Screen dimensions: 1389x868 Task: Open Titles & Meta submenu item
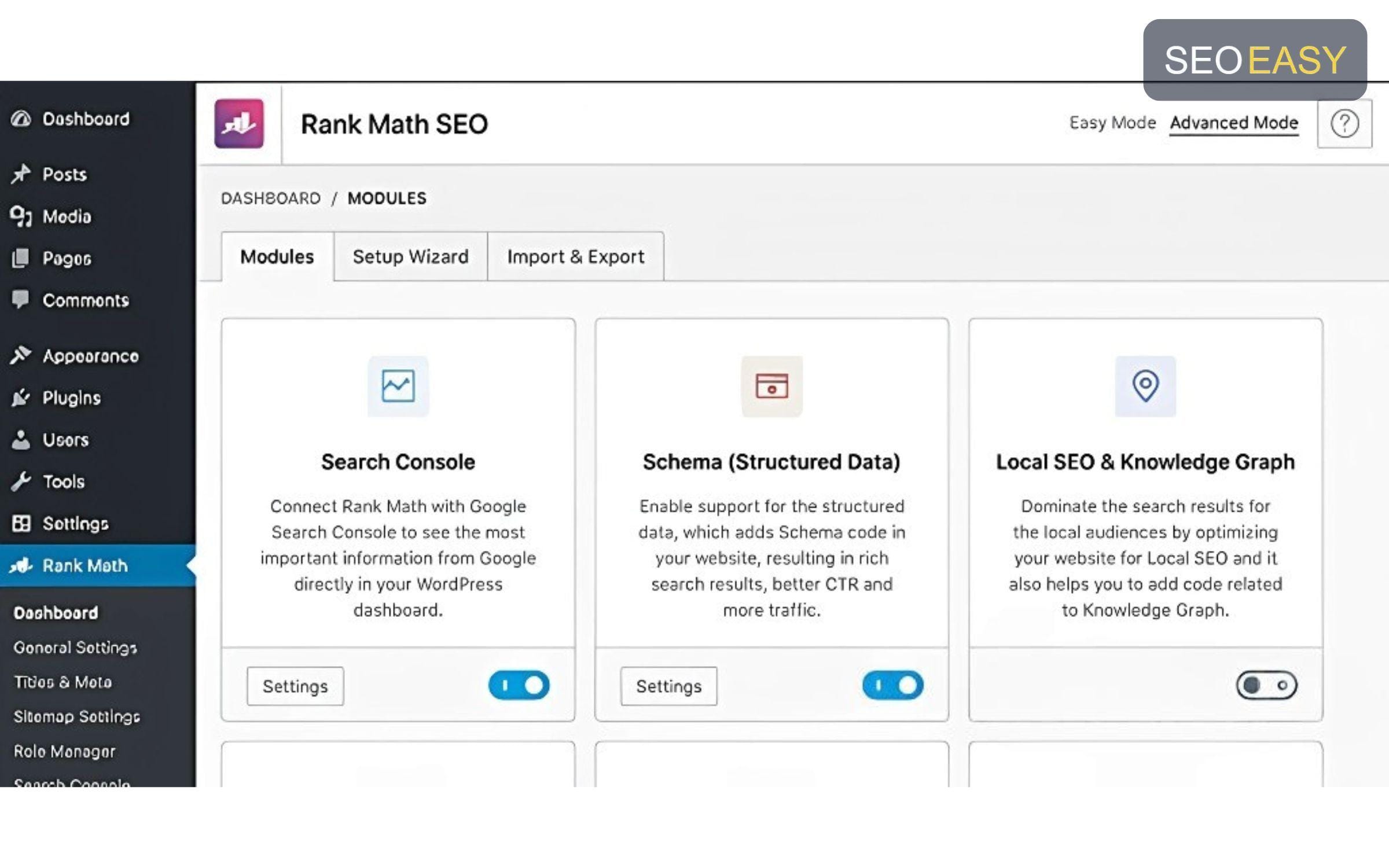click(63, 682)
